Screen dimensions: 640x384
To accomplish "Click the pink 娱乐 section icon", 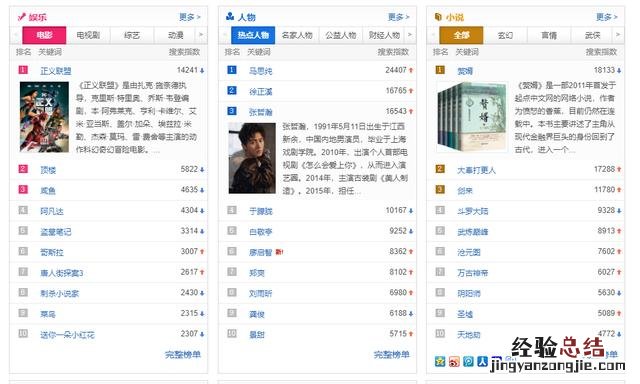I will click(22, 17).
